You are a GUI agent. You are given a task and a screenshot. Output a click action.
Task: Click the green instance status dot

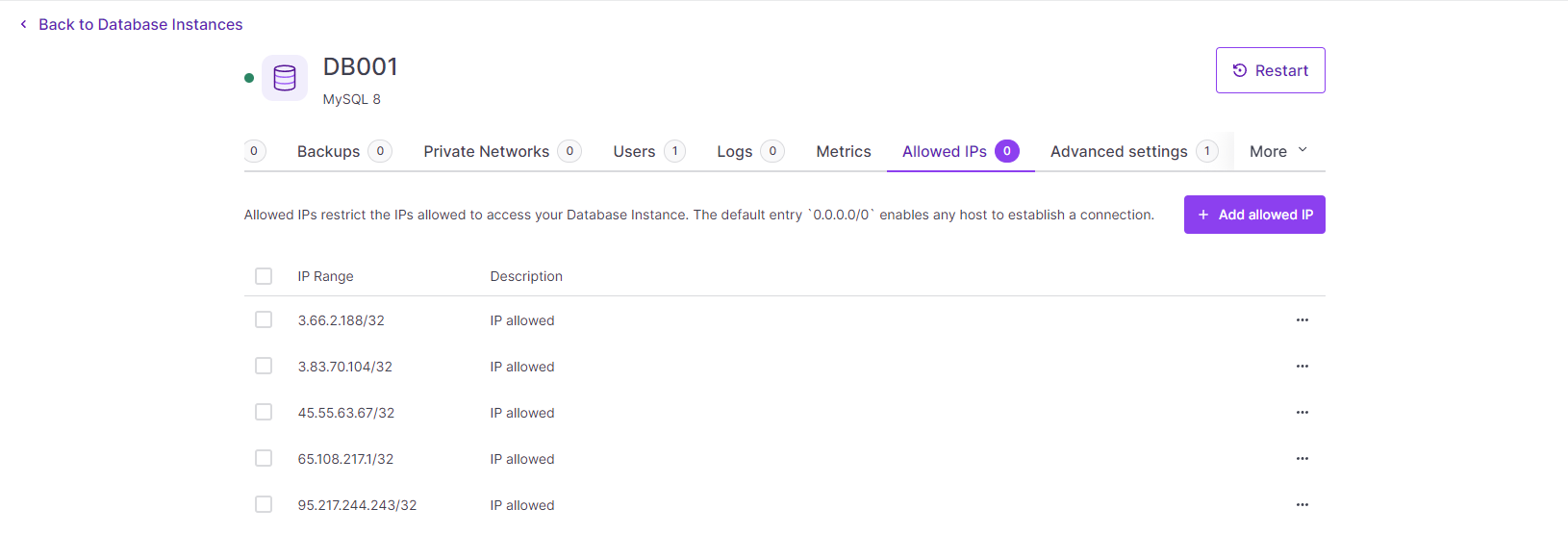tap(249, 78)
